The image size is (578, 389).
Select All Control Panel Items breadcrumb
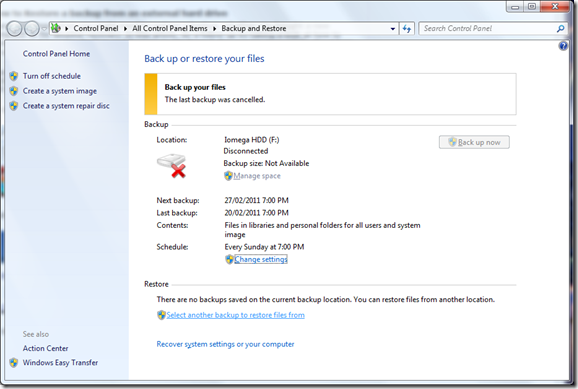coord(170,28)
